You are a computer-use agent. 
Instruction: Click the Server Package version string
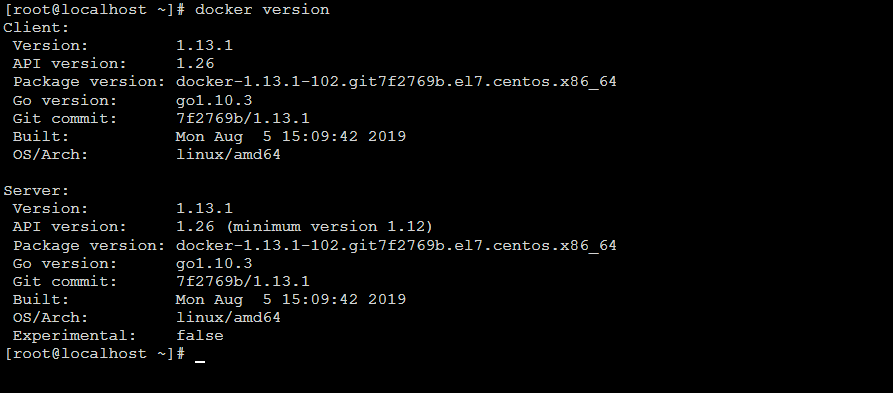tap(396, 245)
